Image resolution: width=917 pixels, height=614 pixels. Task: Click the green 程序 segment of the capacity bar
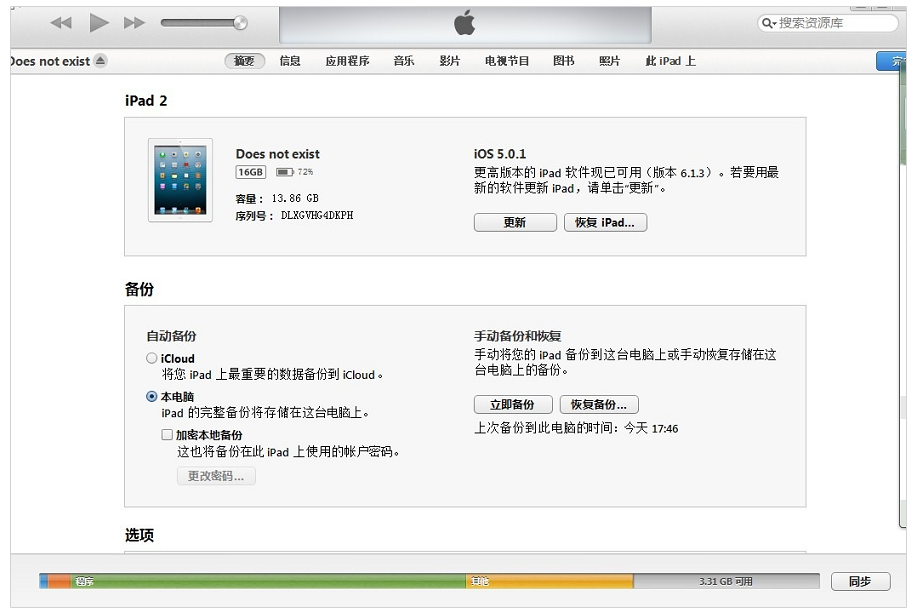268,581
